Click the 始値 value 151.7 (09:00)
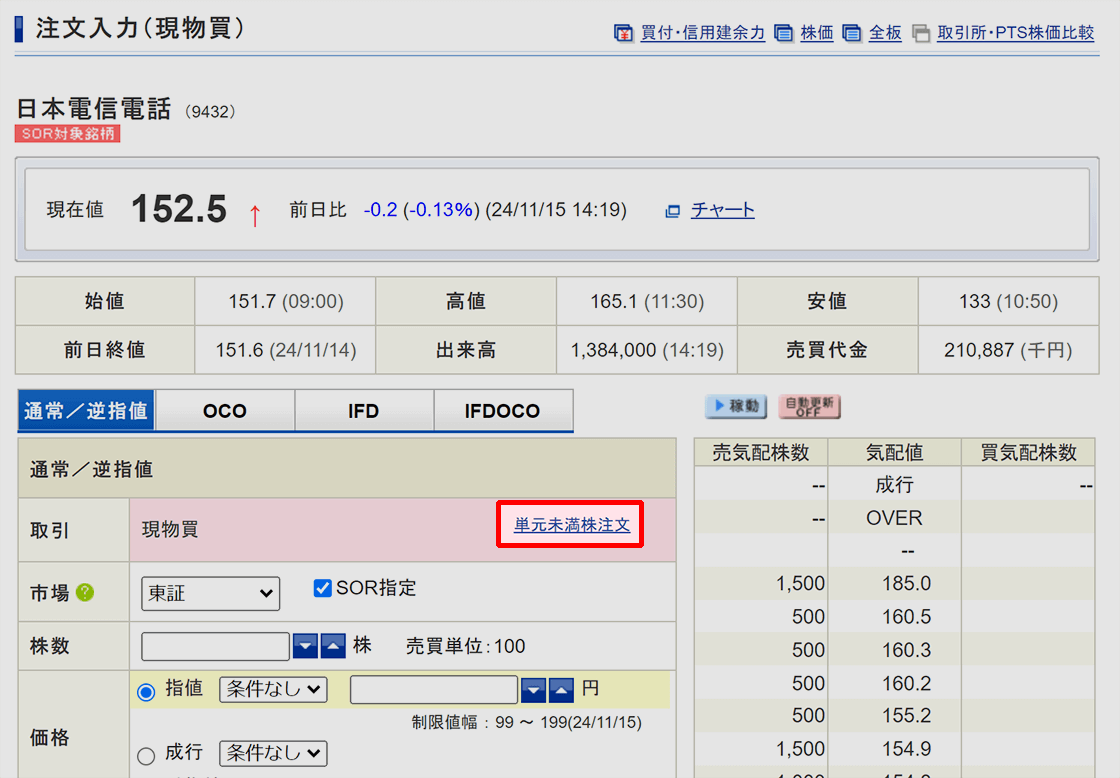Screen dimensions: 1120x778 coord(286,301)
